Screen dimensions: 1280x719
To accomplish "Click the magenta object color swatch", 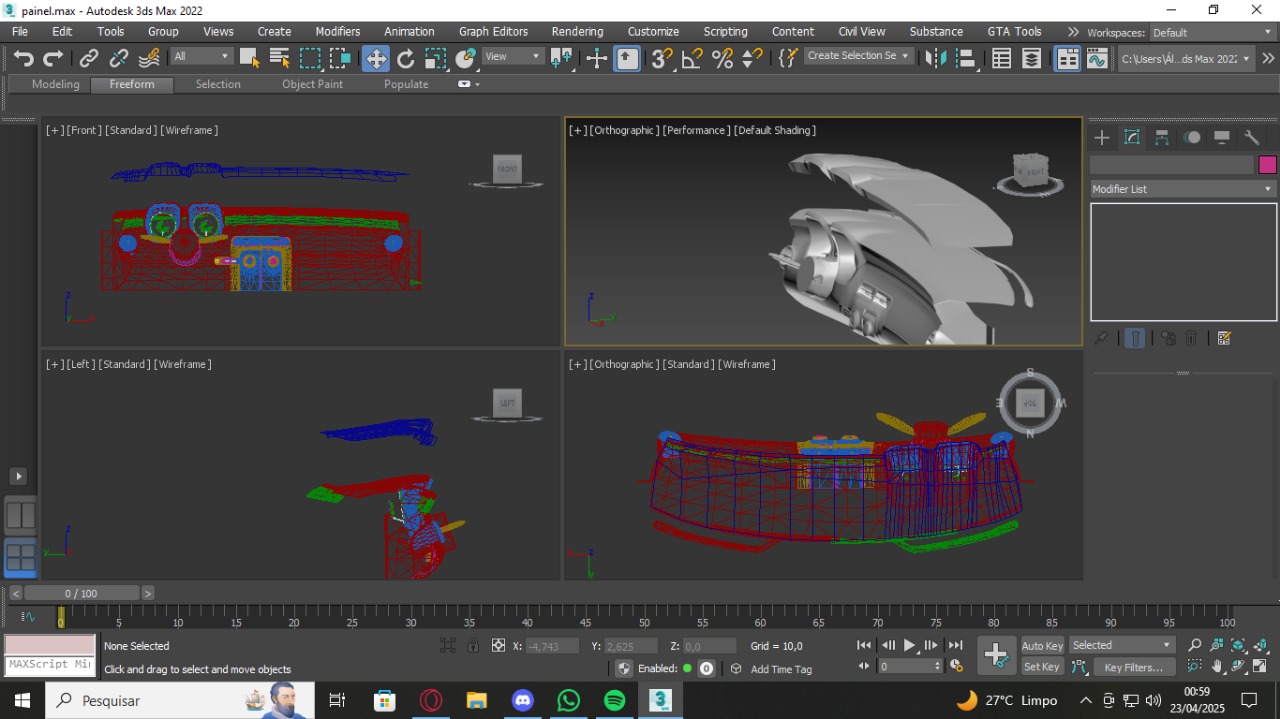I will click(1267, 165).
